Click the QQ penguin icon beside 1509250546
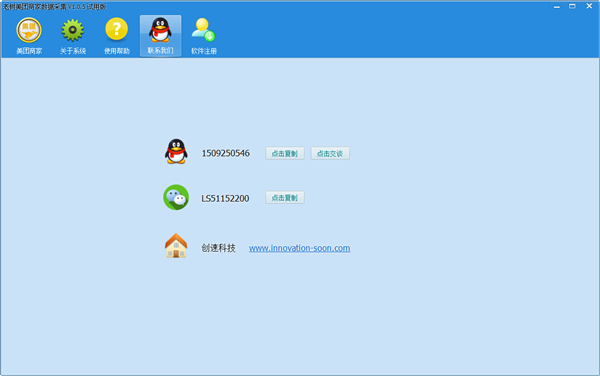This screenshot has width=600, height=376. (x=176, y=151)
